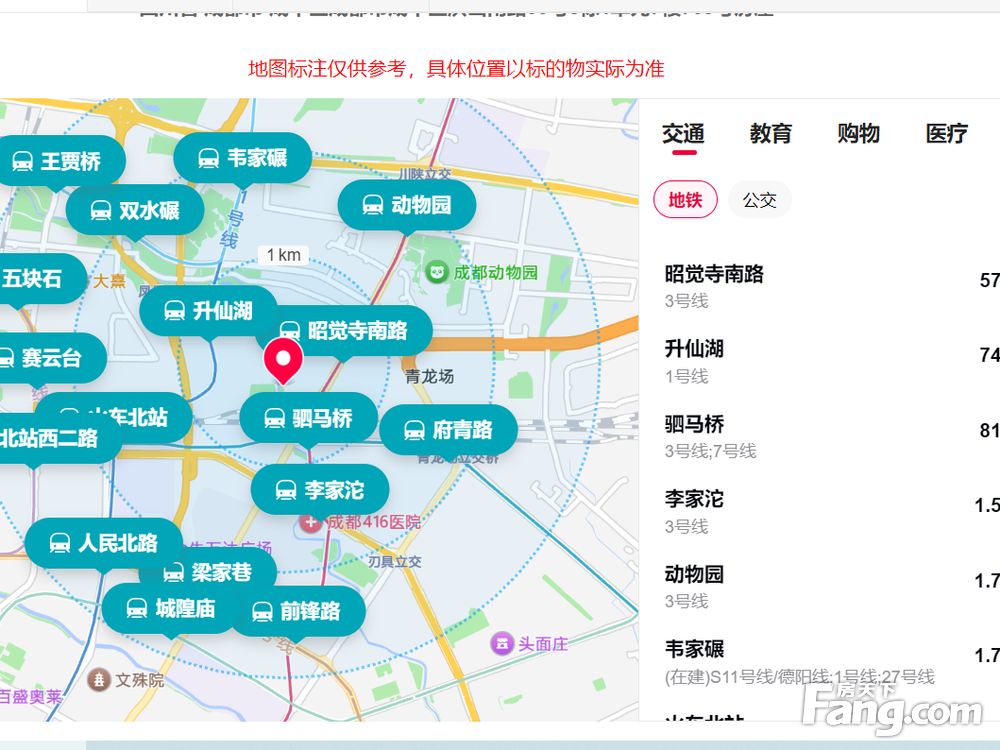This screenshot has width=1000, height=750.
Task: Click the 3号线;7号线 line text under 驷马桥
Action: pos(710,452)
